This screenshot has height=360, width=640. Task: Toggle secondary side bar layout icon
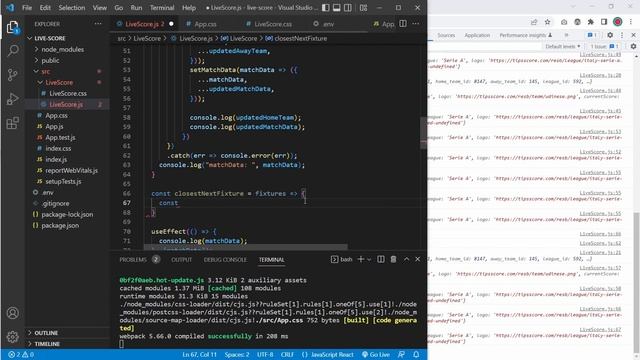coord(348,8)
